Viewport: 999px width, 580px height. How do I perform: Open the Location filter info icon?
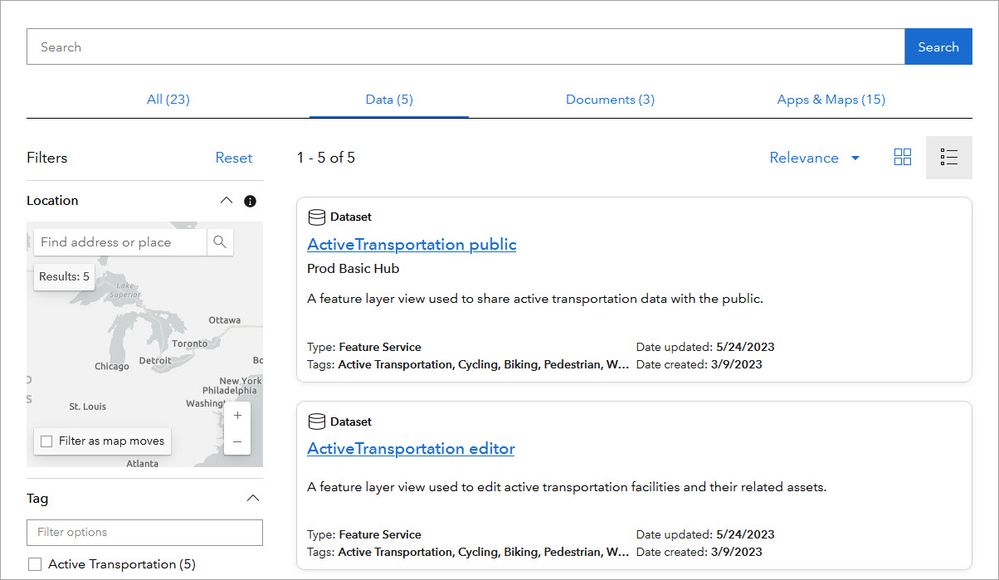point(250,201)
